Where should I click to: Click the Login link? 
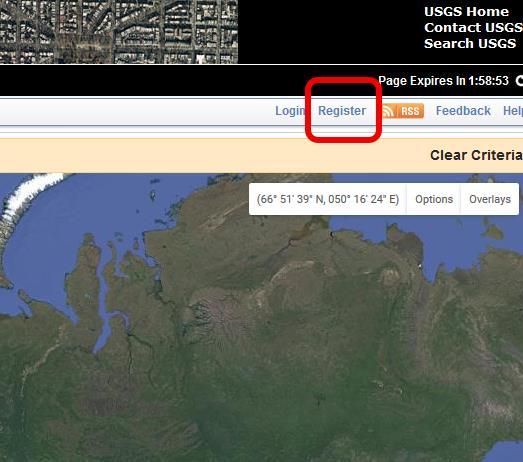(290, 111)
